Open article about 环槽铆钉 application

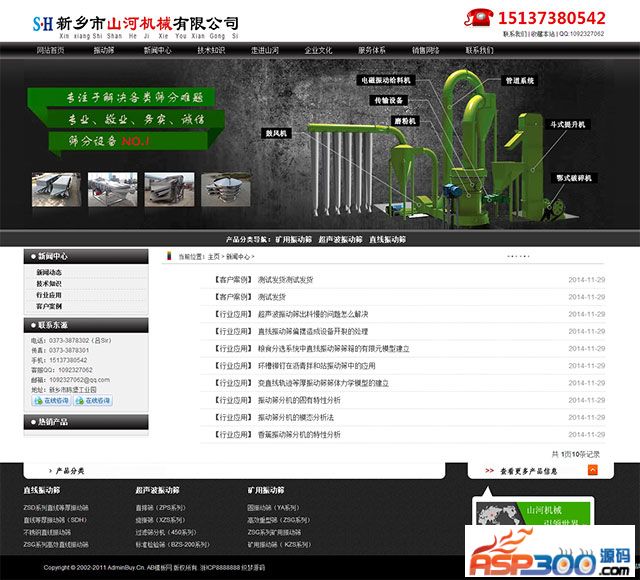(x=316, y=366)
